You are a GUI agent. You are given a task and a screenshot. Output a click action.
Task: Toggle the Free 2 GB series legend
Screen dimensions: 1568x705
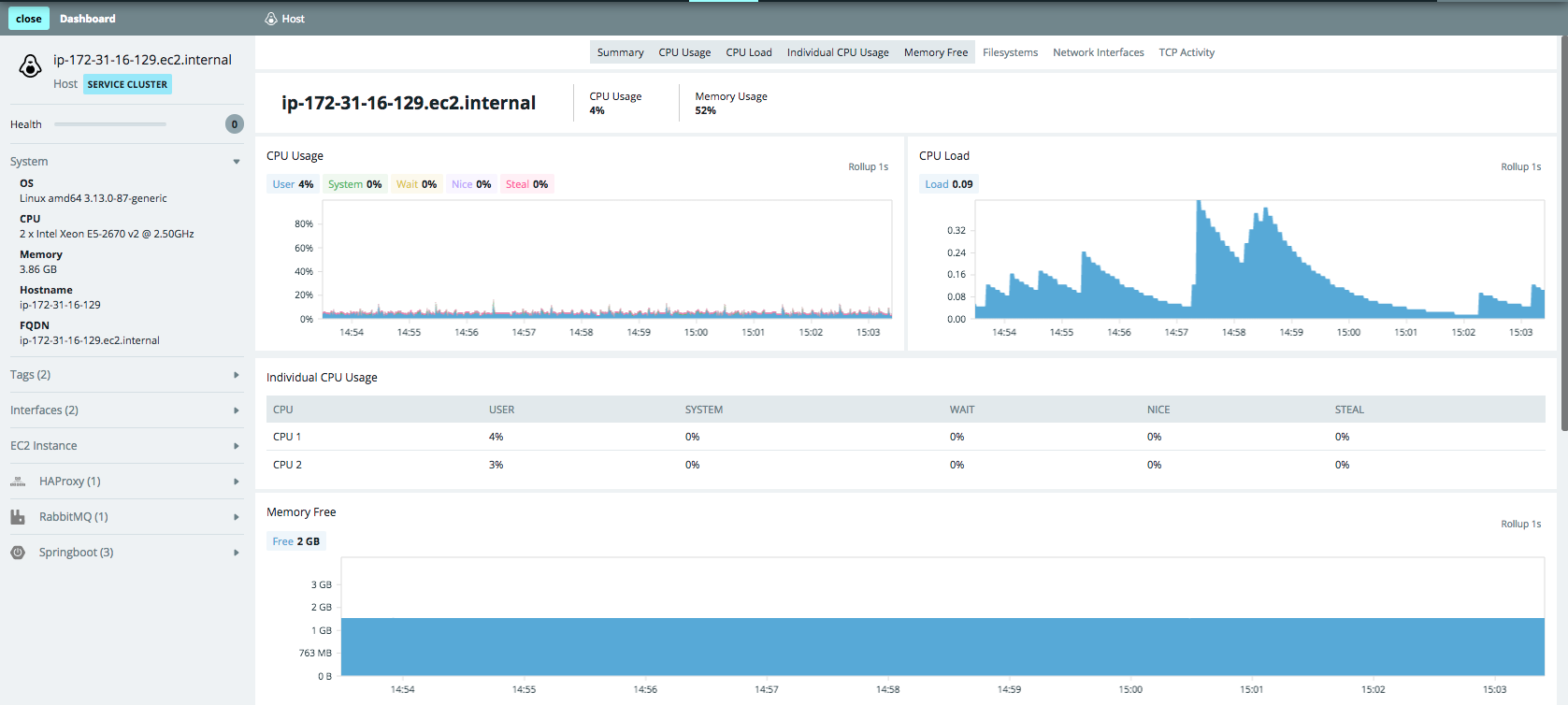[x=295, y=541]
